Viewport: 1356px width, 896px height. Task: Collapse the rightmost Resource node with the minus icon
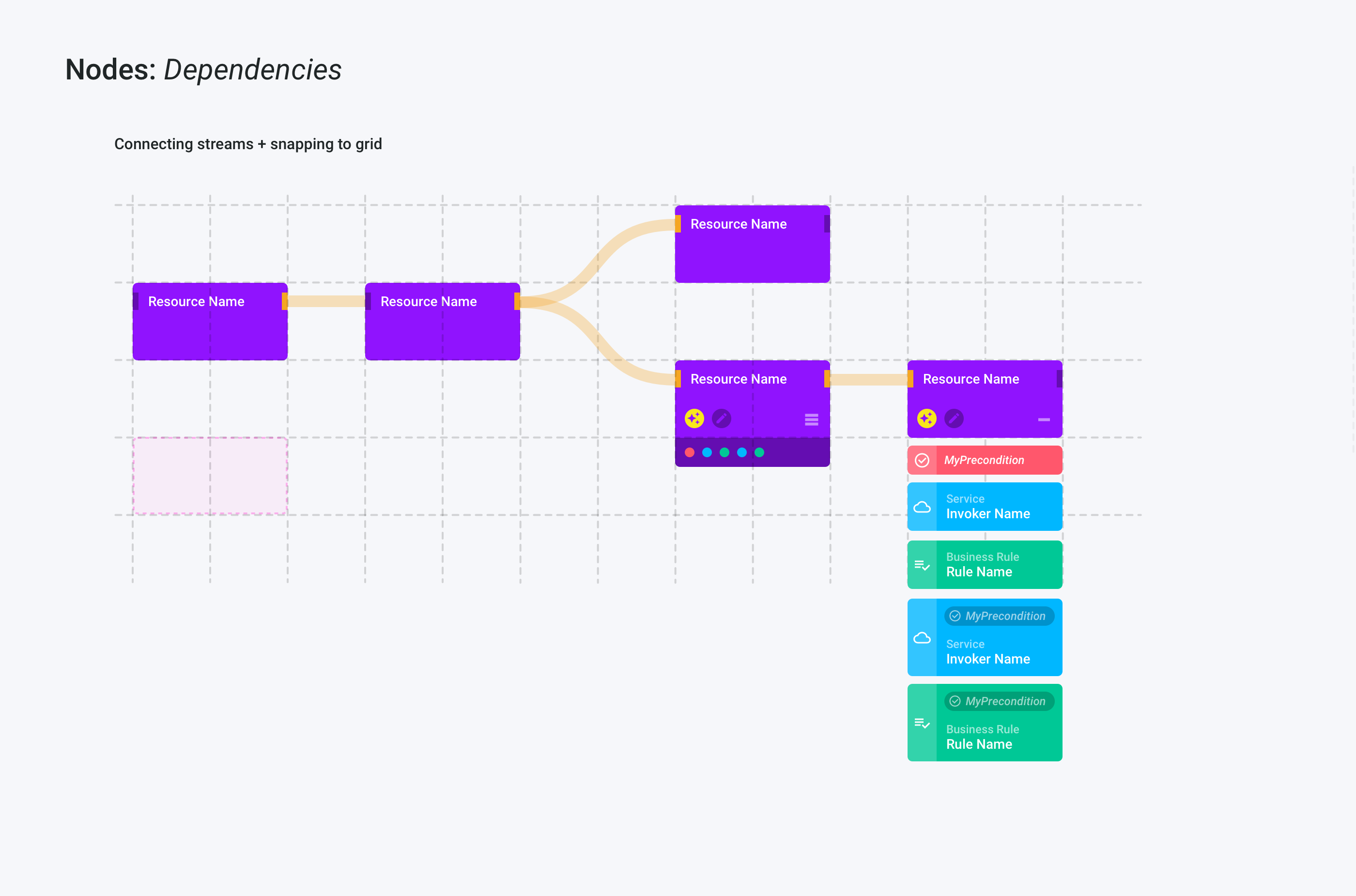[x=1044, y=419]
